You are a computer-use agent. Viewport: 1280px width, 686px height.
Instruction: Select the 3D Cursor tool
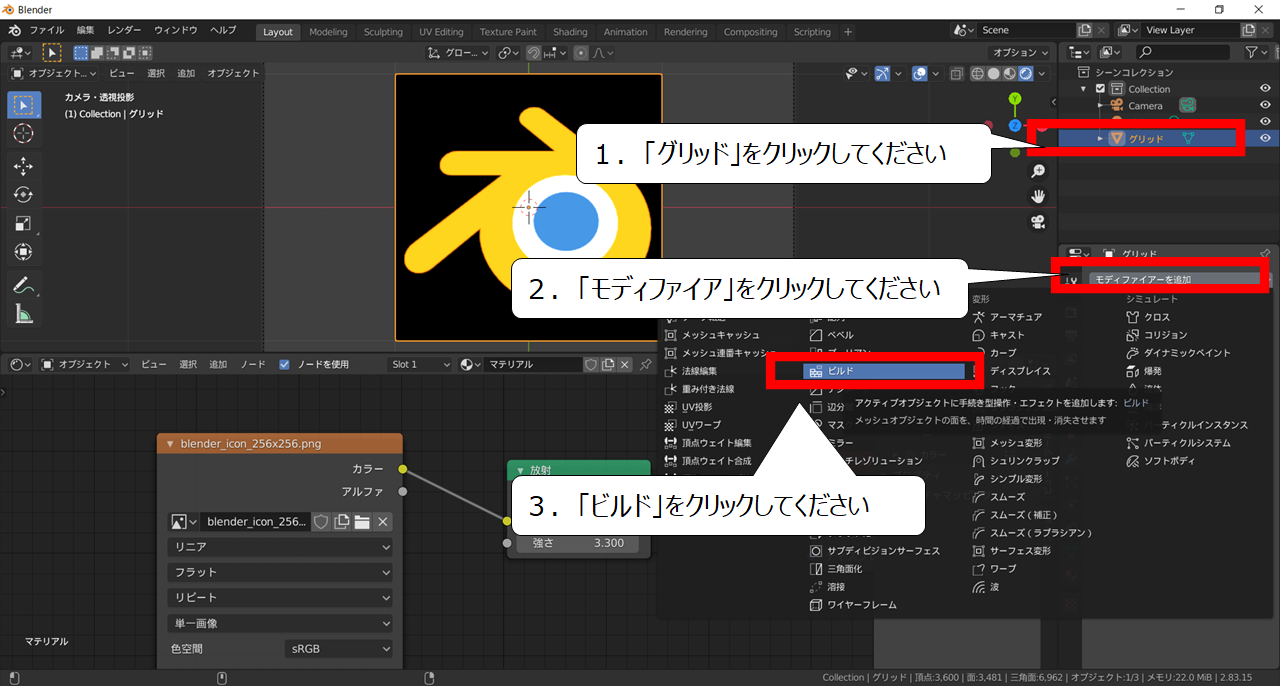[x=24, y=134]
